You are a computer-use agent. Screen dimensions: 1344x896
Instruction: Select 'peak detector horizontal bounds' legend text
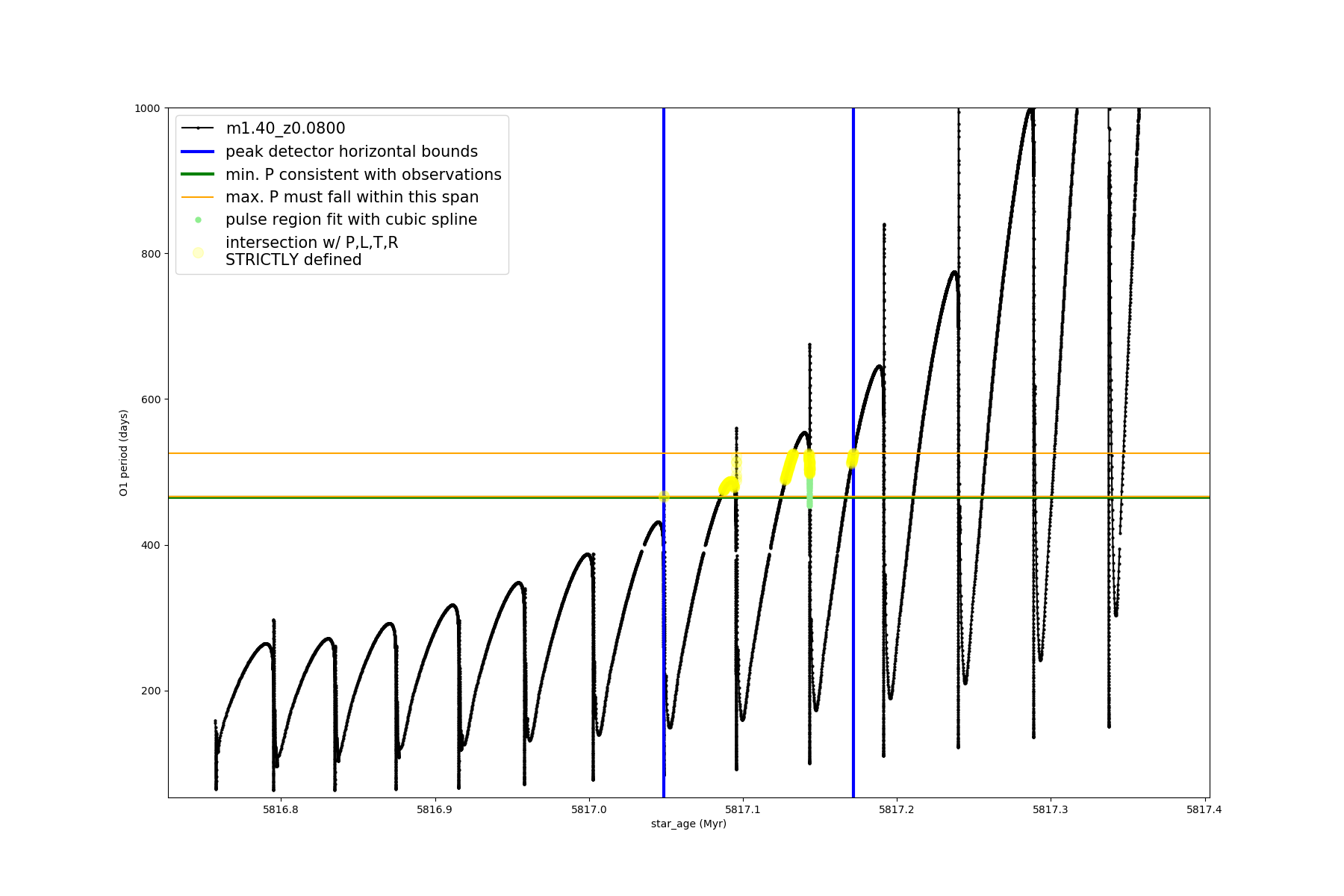tap(351, 152)
